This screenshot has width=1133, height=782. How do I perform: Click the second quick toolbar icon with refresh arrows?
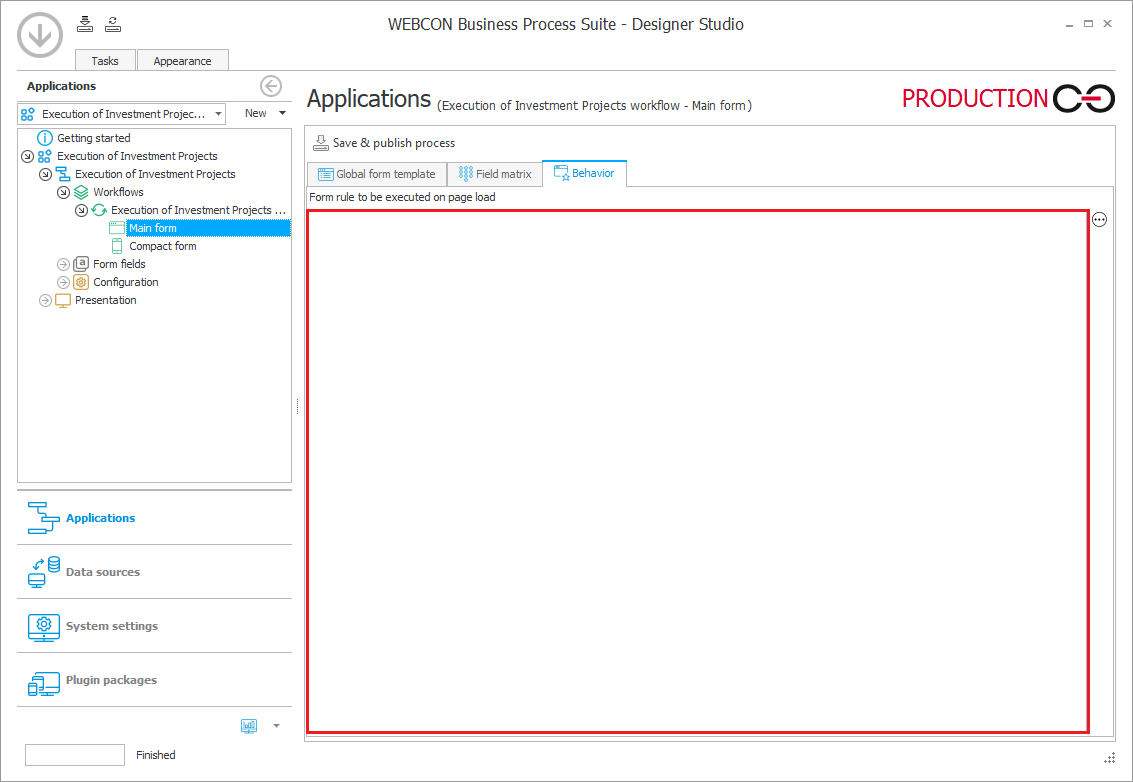tap(113, 24)
